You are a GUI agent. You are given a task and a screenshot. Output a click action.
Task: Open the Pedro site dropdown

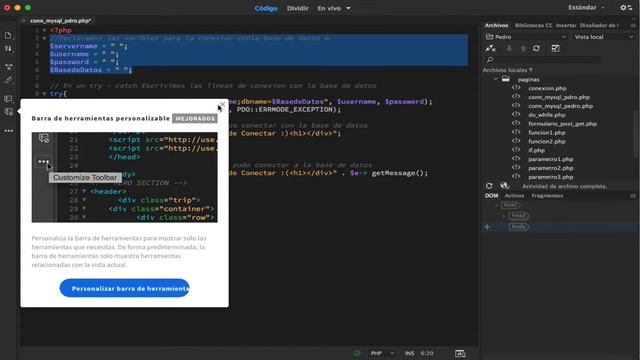pos(526,37)
